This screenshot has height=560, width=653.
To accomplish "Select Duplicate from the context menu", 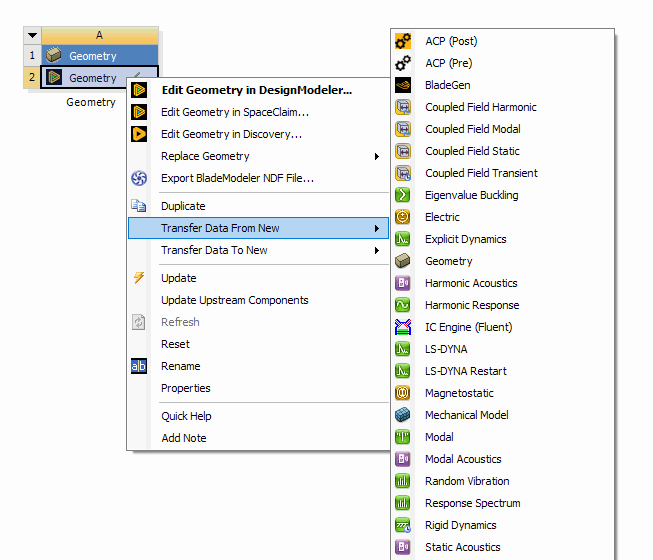I will coord(183,206).
